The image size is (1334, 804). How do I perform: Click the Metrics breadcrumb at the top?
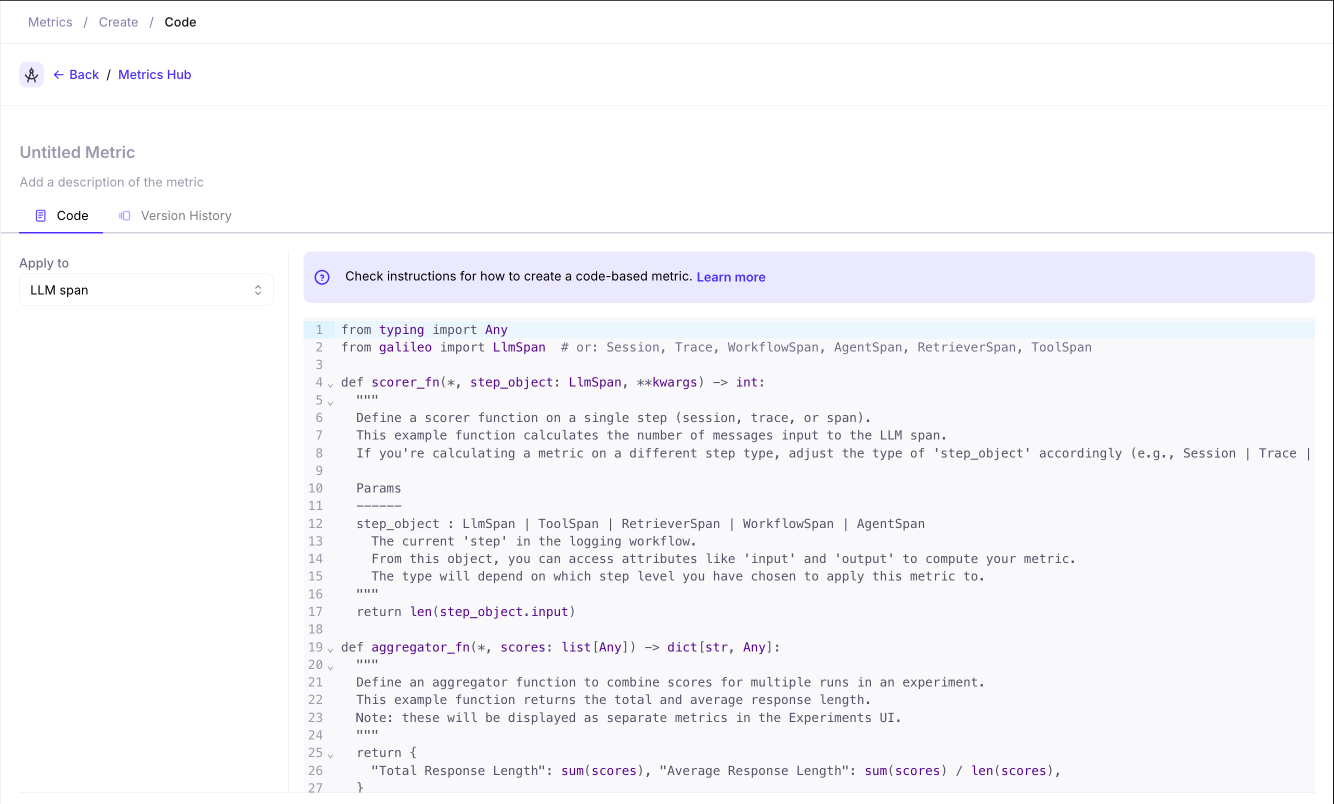pyautogui.click(x=50, y=22)
